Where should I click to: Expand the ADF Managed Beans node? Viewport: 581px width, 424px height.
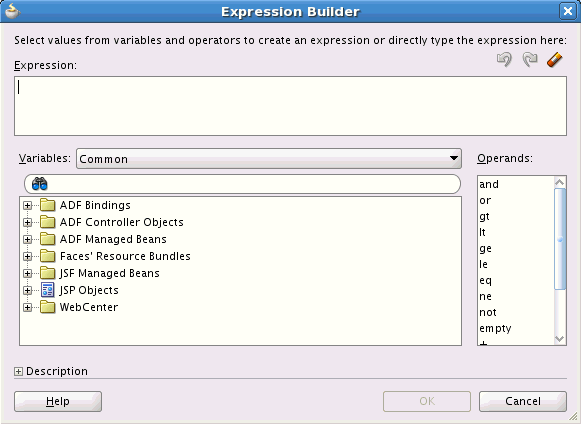[27, 239]
